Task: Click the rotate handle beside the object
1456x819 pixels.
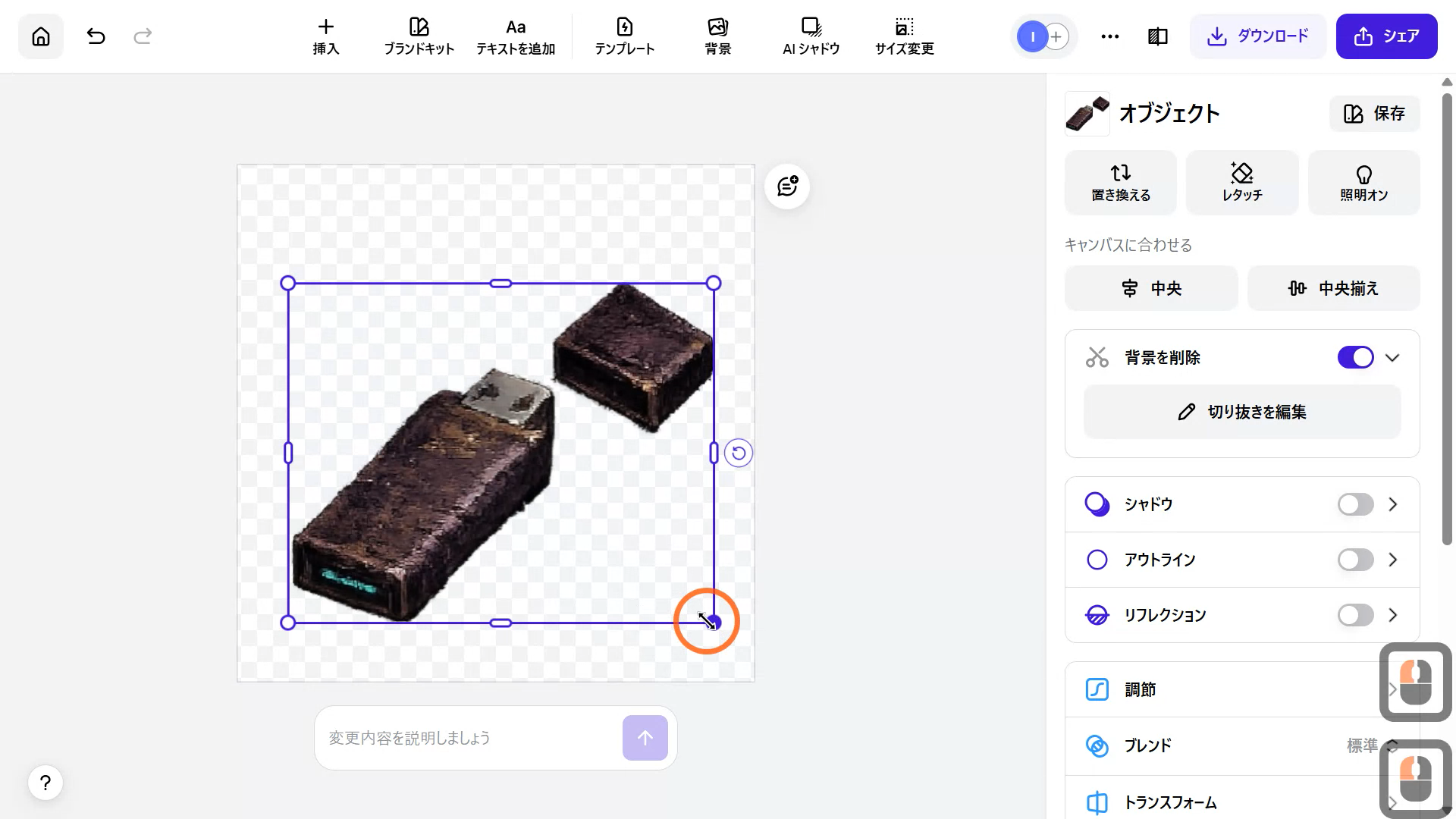Action: [738, 453]
